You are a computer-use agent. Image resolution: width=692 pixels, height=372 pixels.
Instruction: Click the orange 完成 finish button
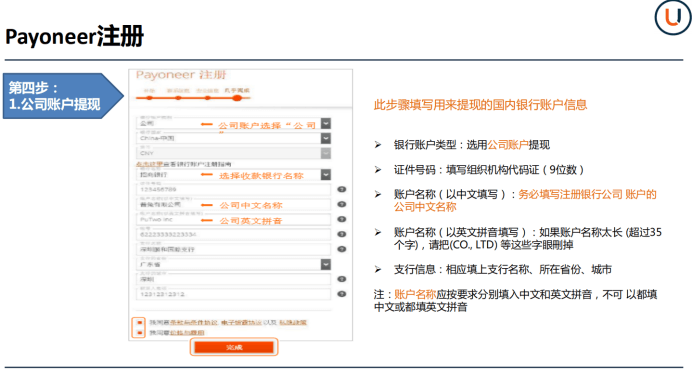tap(234, 347)
